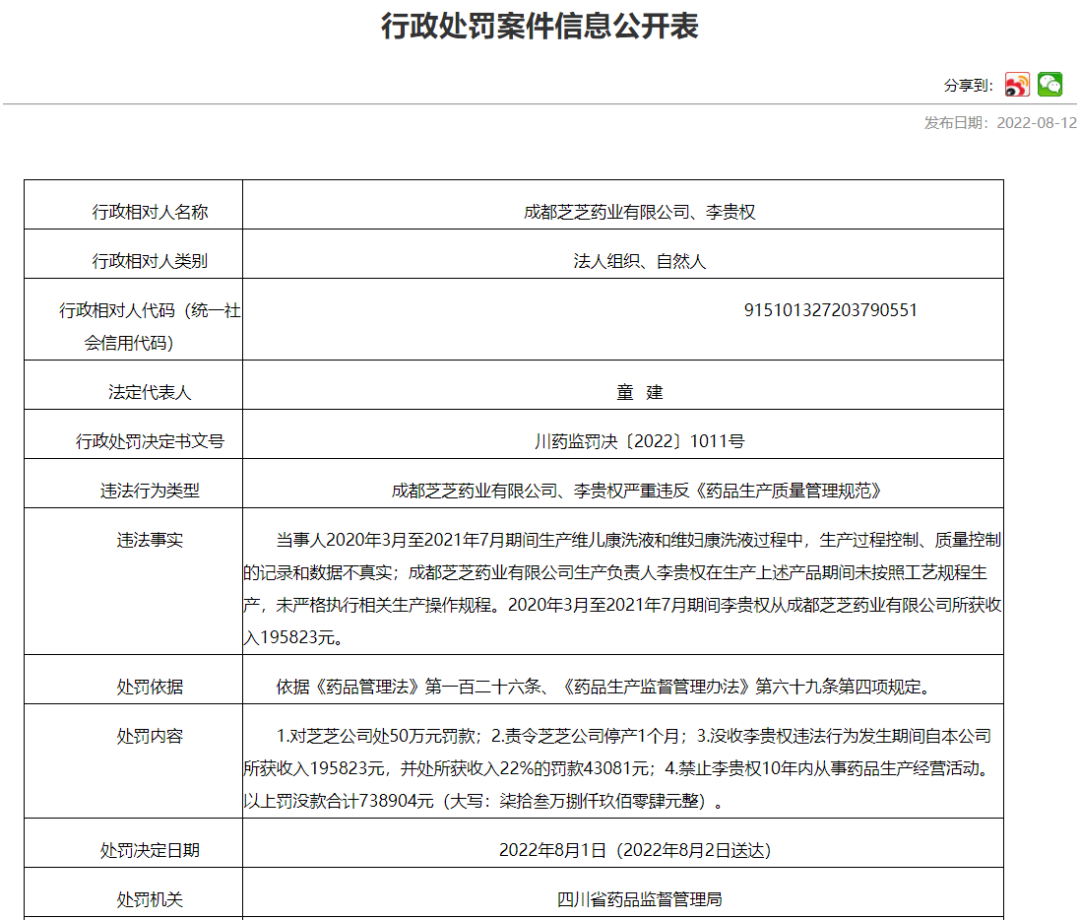Click the 法定代表人 row header
The width and height of the screenshot is (1080, 920).
pyautogui.click(x=150, y=392)
